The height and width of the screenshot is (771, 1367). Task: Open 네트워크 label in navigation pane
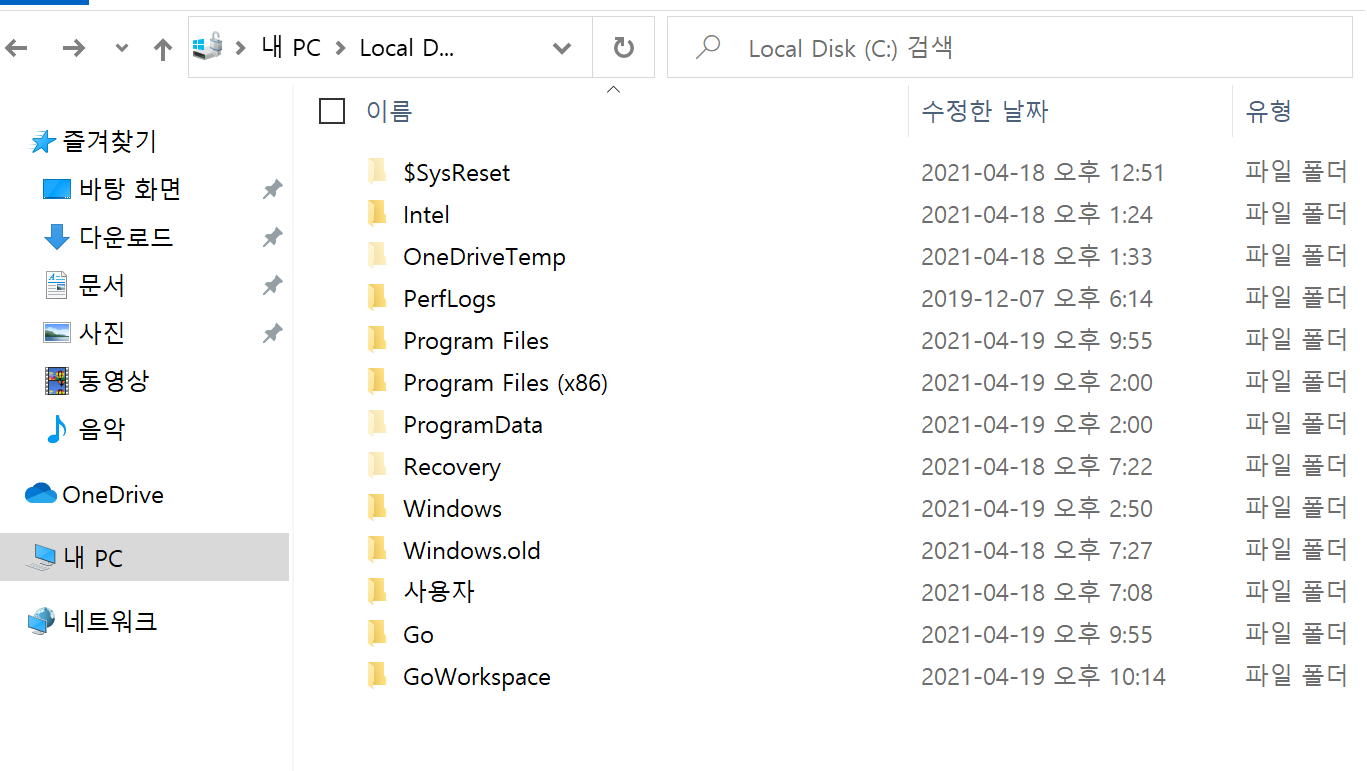pos(110,621)
